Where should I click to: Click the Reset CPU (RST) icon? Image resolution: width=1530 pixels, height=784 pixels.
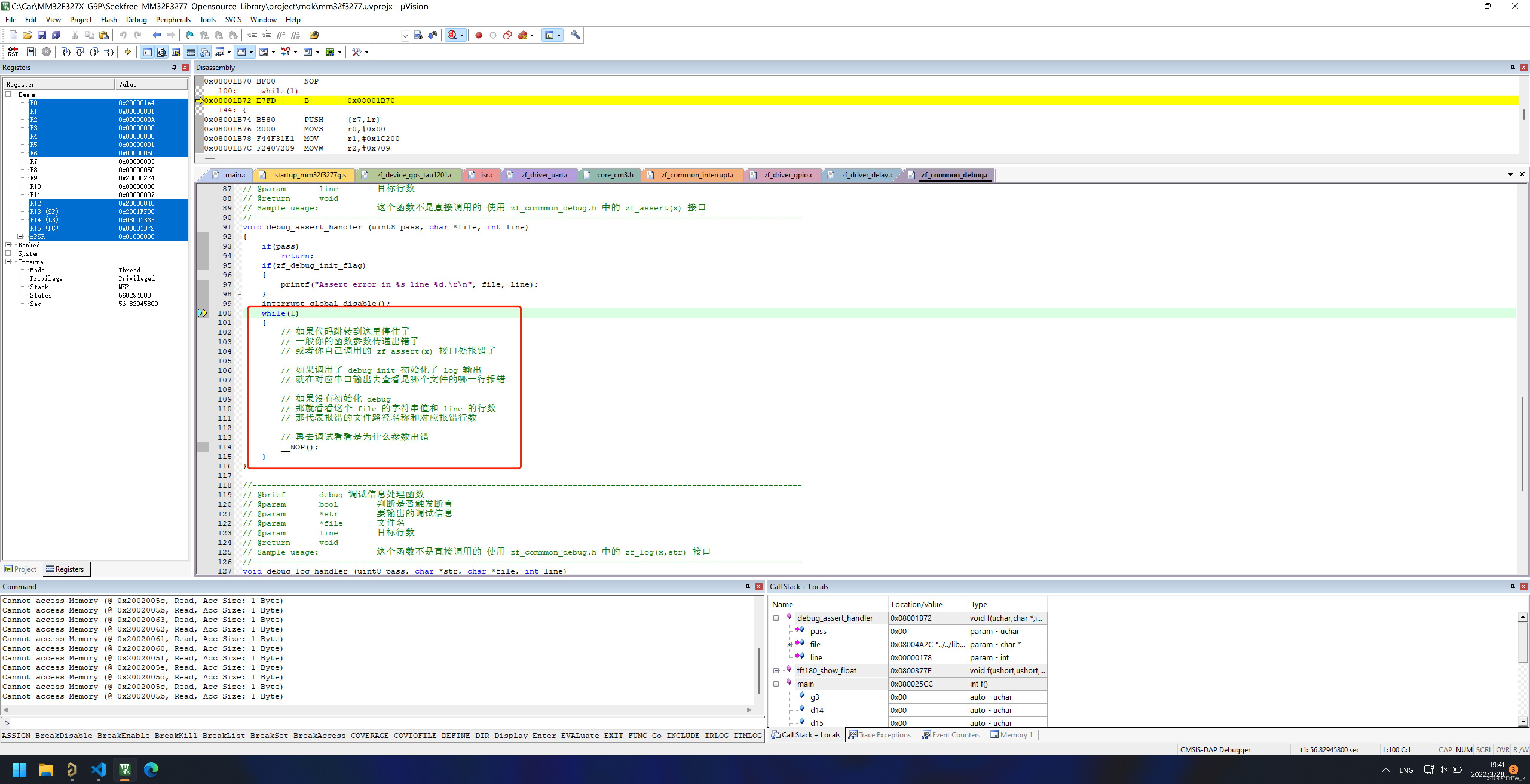(13, 52)
